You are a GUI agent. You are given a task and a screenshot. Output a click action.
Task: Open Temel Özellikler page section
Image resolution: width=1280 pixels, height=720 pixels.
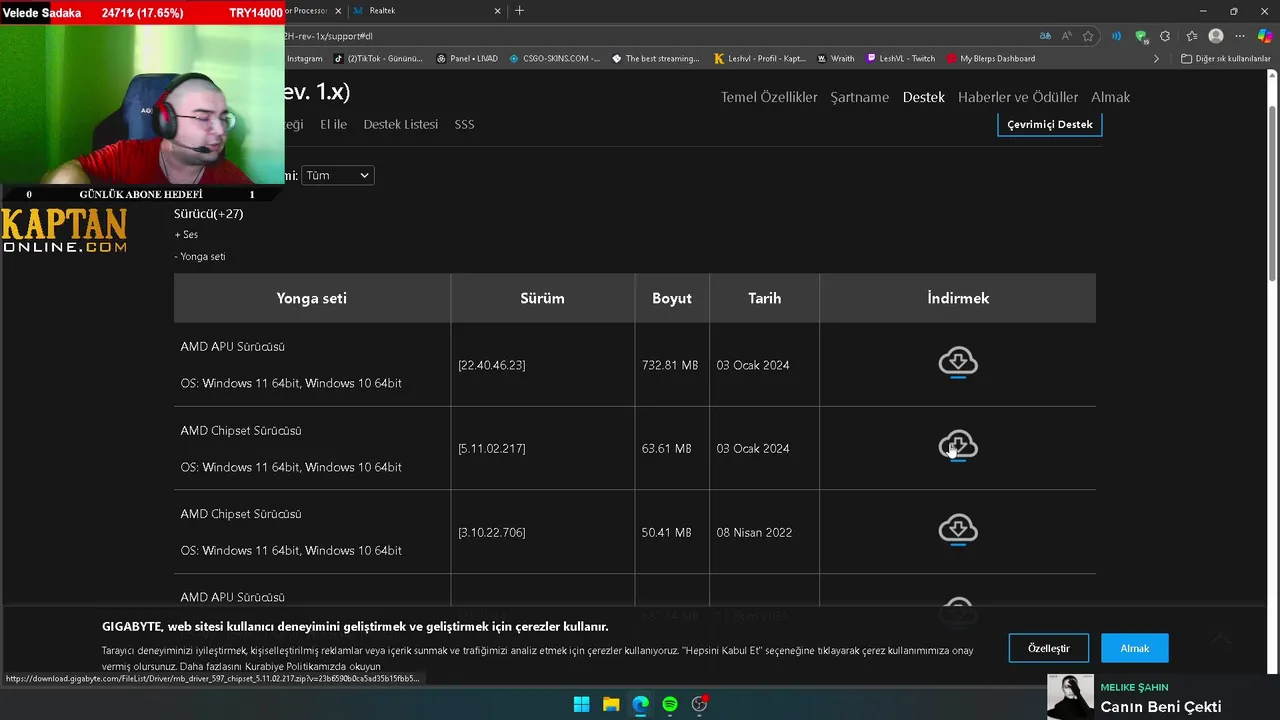coord(769,97)
